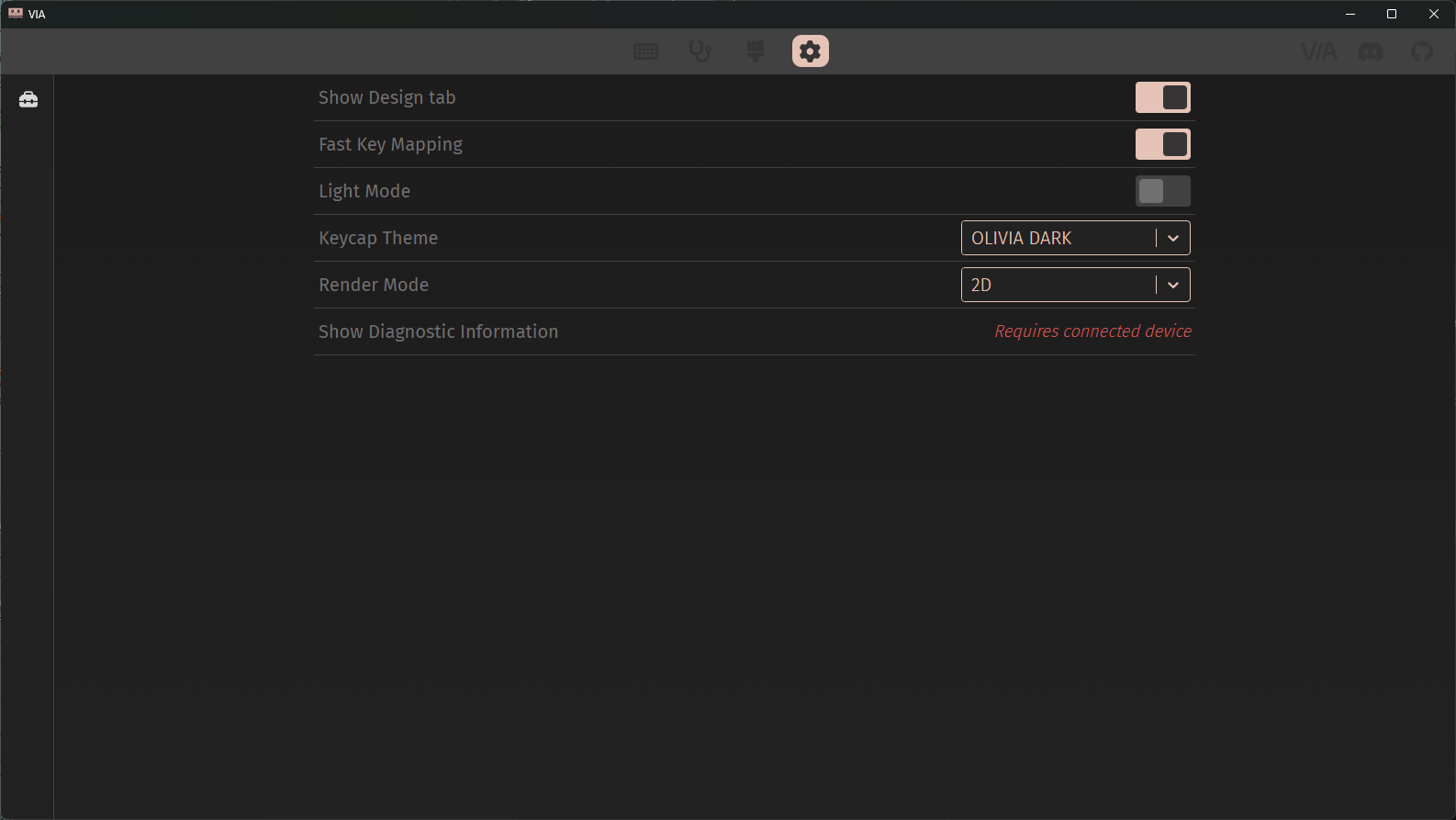Click the 'Requires connected device' text

(1093, 331)
